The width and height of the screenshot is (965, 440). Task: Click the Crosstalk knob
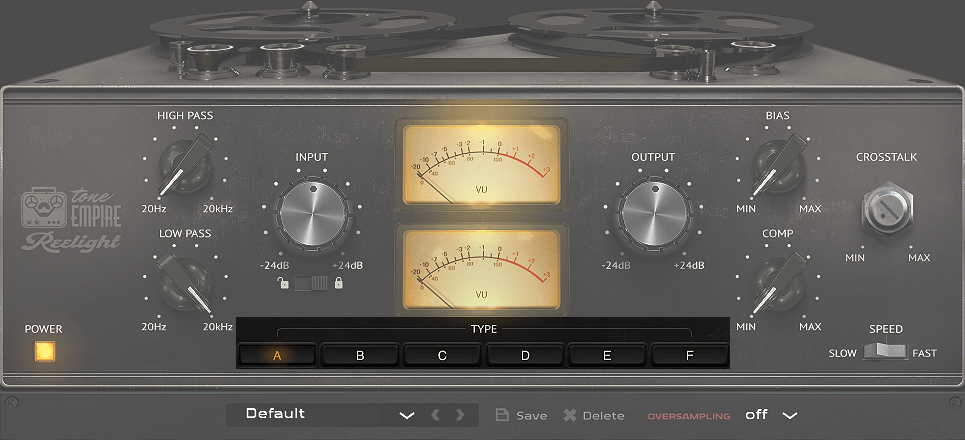pos(886,211)
